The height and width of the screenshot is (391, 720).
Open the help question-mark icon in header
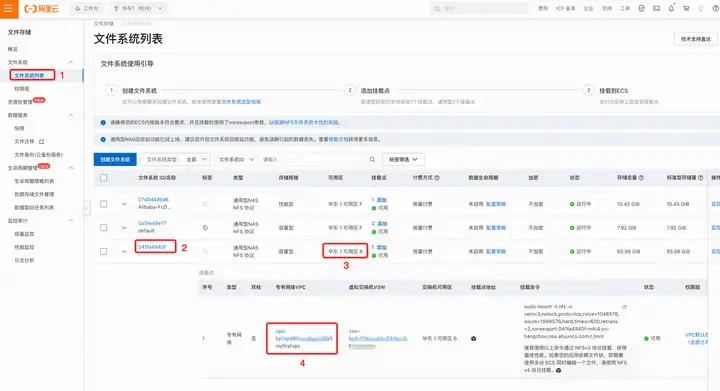715,8
